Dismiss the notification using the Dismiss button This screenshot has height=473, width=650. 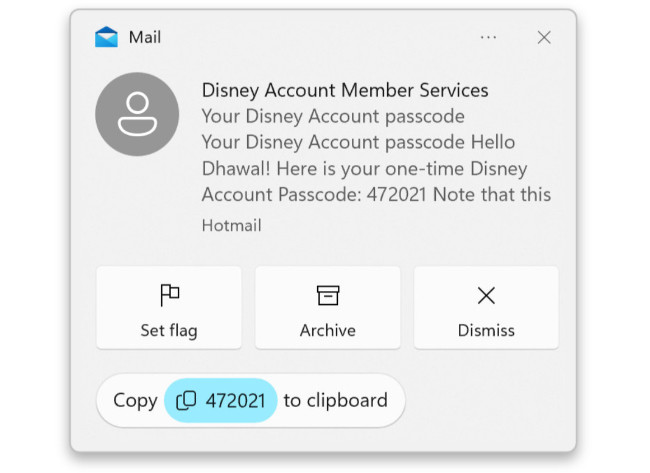pos(486,308)
